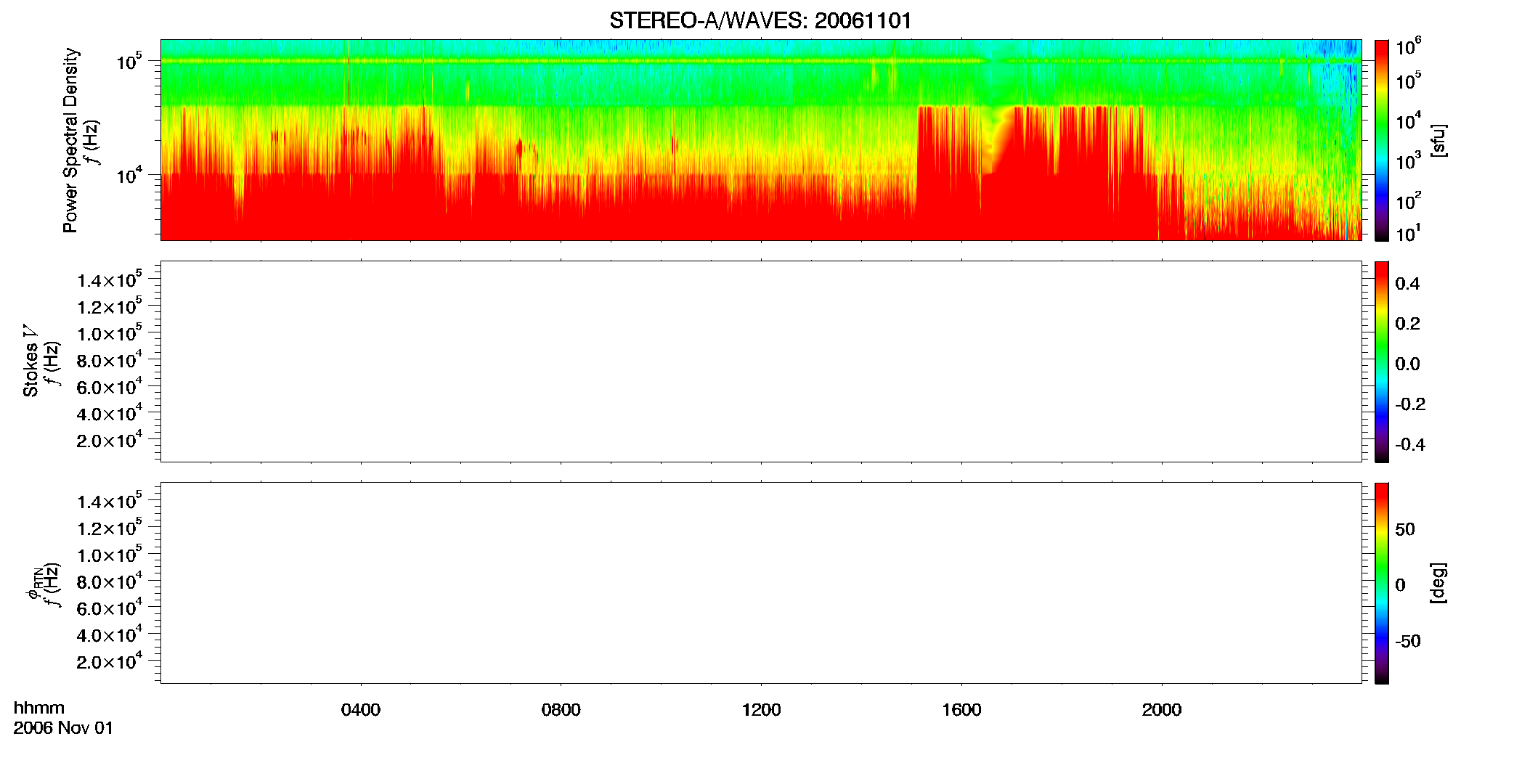Click the 10^3 colorbar tick label

(x=1408, y=160)
